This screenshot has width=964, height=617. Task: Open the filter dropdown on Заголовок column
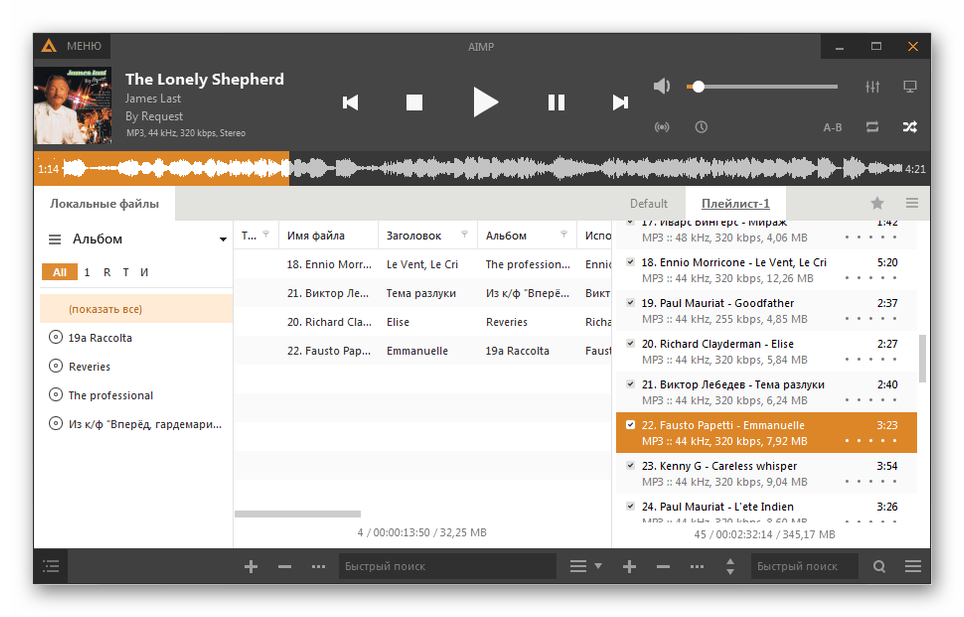[464, 236]
